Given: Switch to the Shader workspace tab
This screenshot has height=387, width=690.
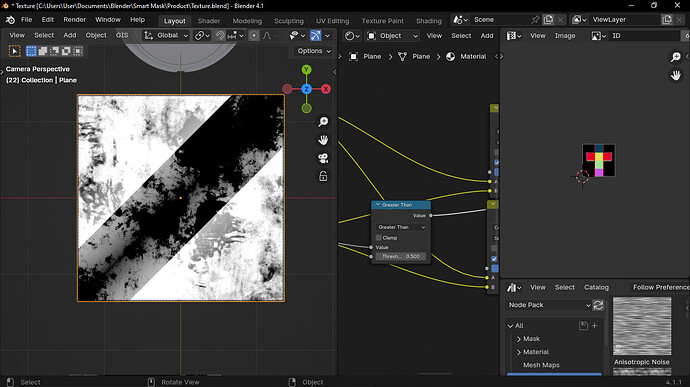Looking at the screenshot, I should (209, 21).
